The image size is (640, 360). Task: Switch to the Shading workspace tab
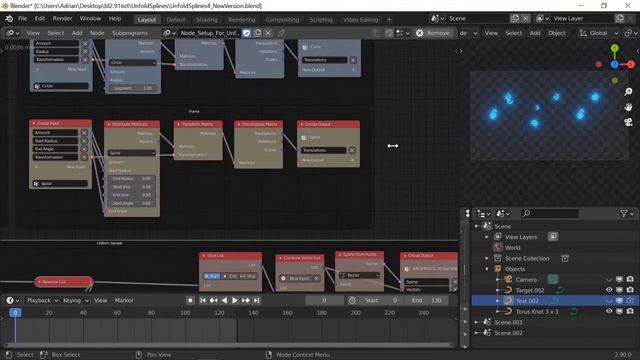pyautogui.click(x=207, y=20)
